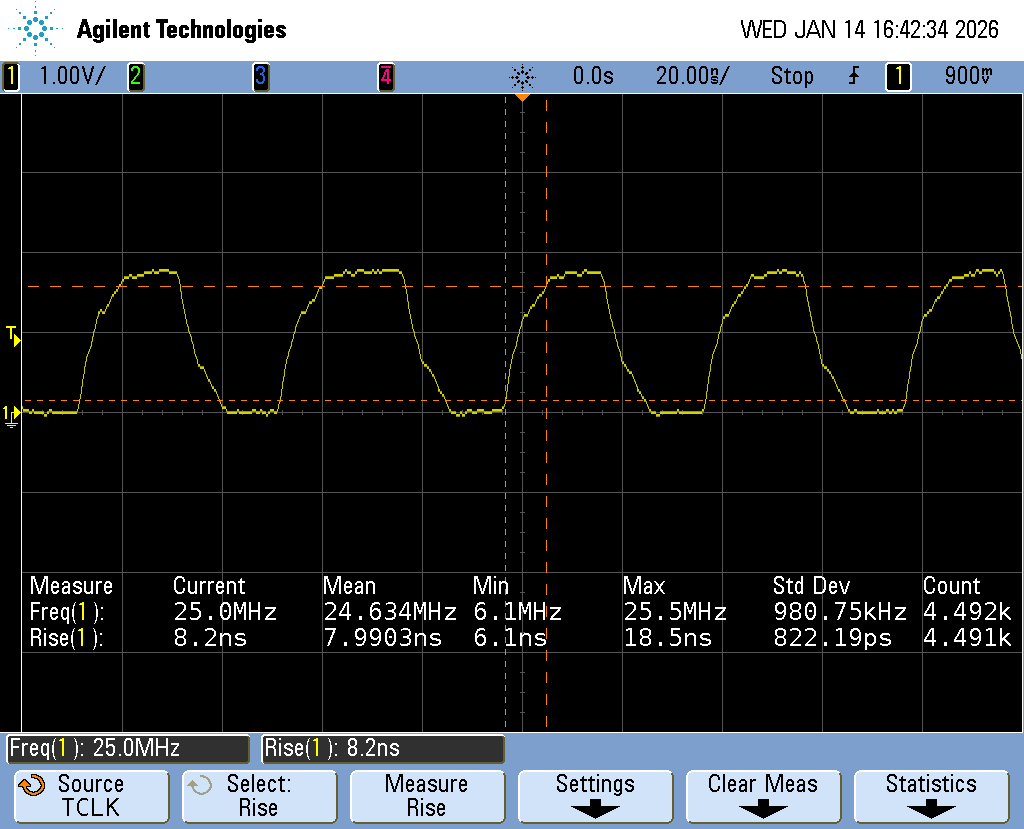
Task: Click the circular arrow icon on Source softkey
Action: point(32,785)
